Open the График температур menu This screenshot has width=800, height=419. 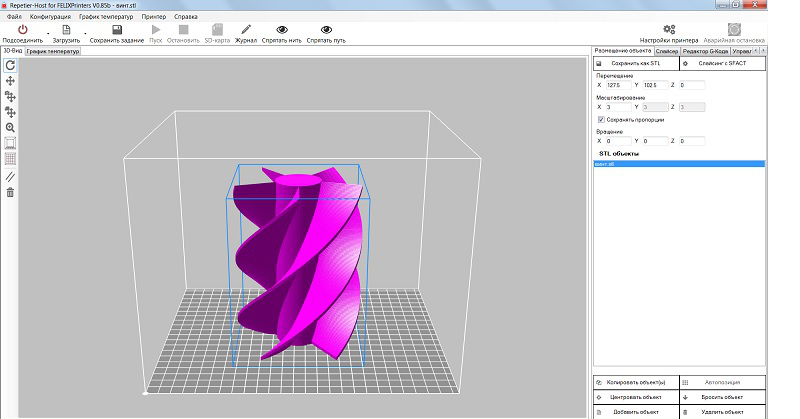point(106,16)
